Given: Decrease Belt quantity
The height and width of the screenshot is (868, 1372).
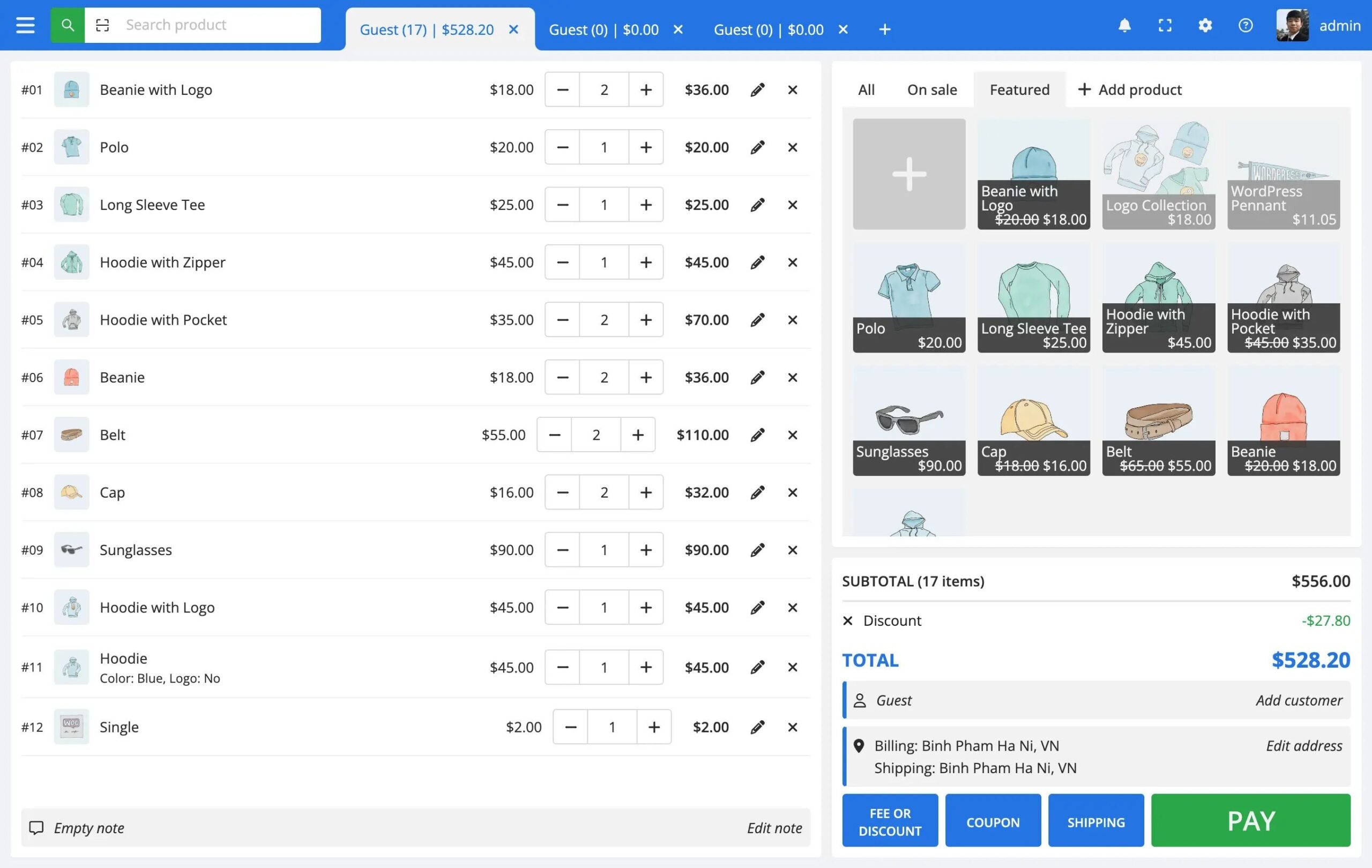Looking at the screenshot, I should [554, 435].
